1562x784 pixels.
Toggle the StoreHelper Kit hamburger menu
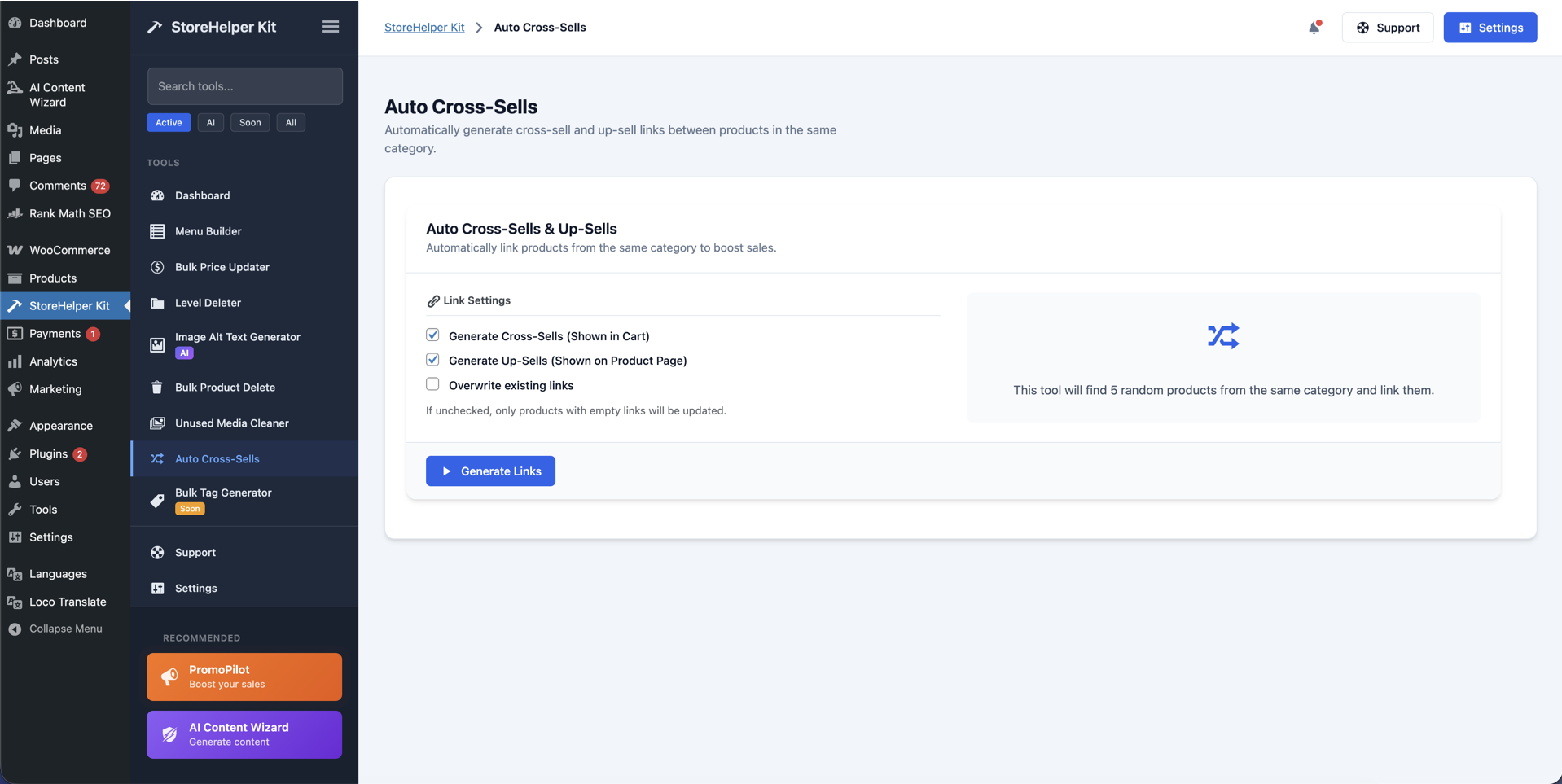pos(330,27)
